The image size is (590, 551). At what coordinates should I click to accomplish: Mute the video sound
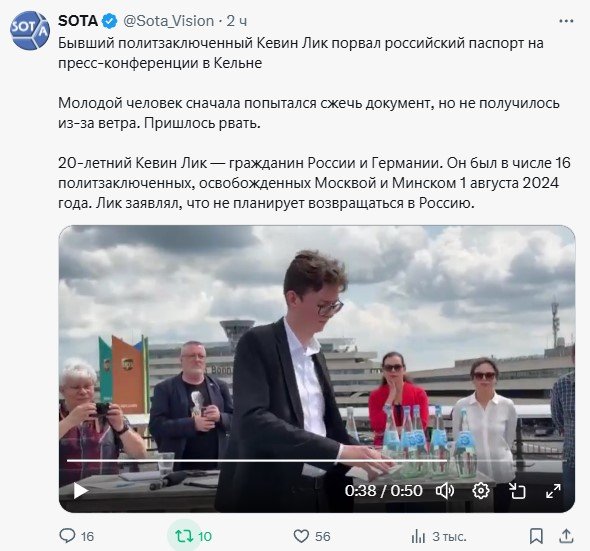pos(445,491)
